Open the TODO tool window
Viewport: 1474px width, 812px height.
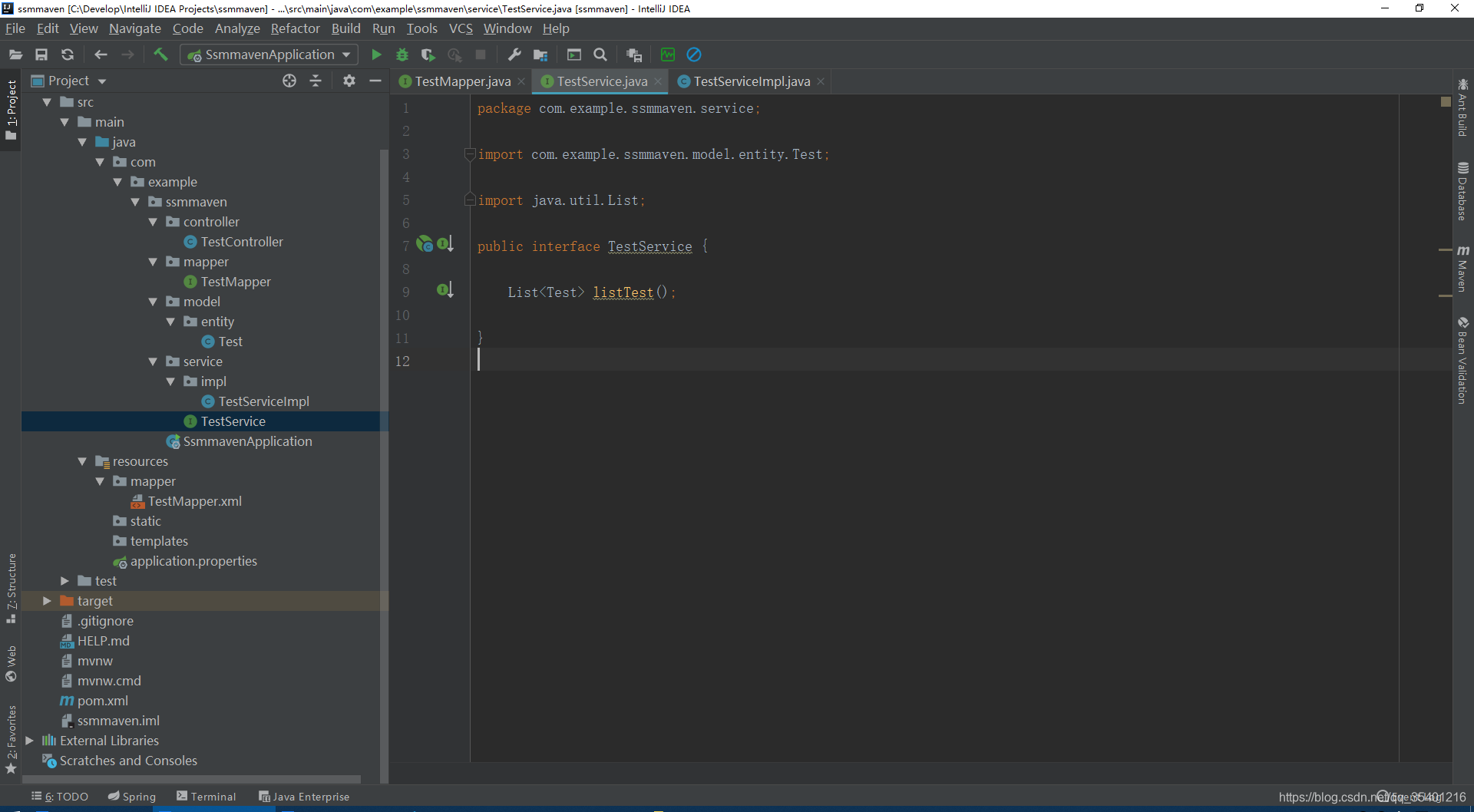point(60,797)
